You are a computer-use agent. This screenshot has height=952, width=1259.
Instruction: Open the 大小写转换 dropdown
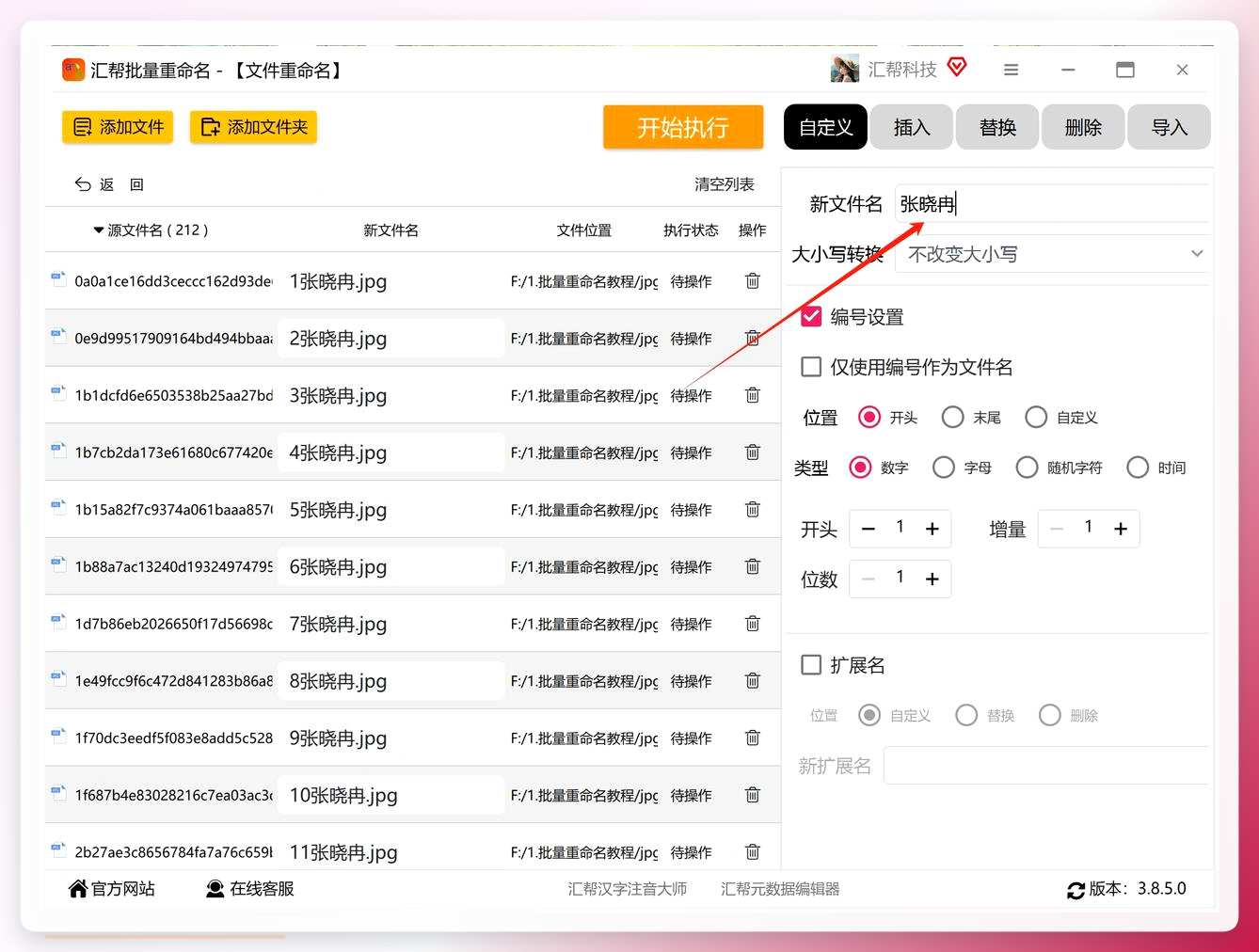(x=1051, y=254)
